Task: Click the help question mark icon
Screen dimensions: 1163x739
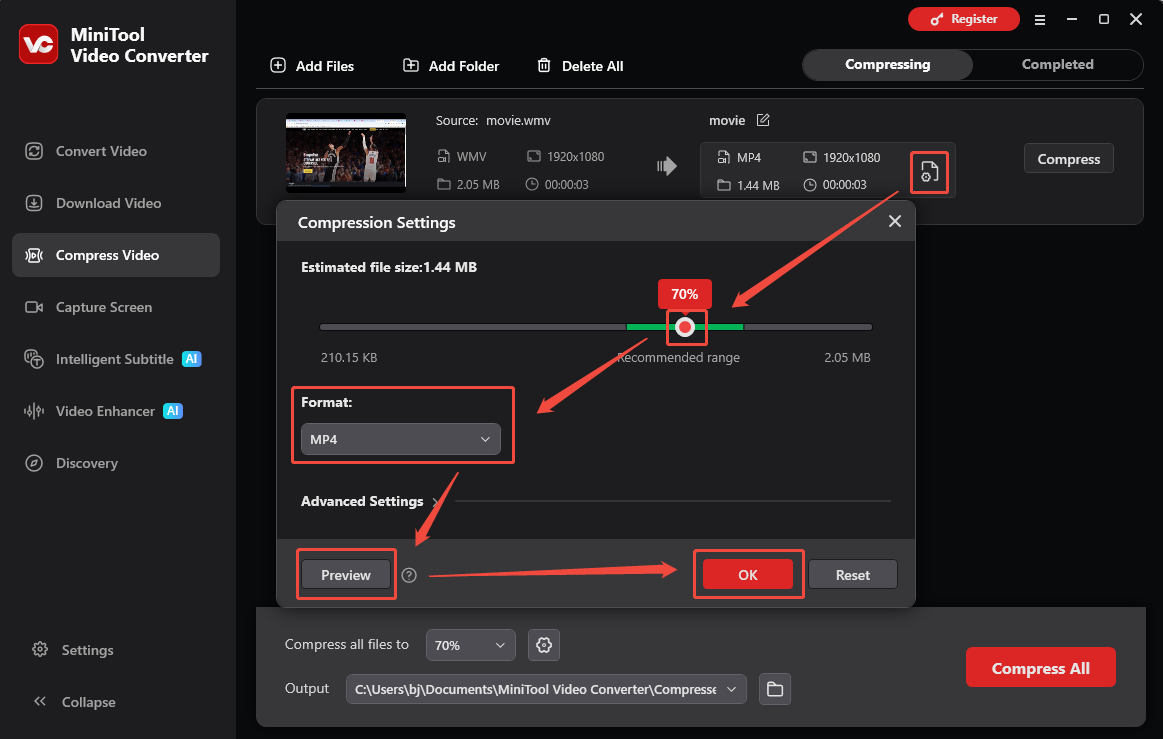Action: (x=409, y=575)
